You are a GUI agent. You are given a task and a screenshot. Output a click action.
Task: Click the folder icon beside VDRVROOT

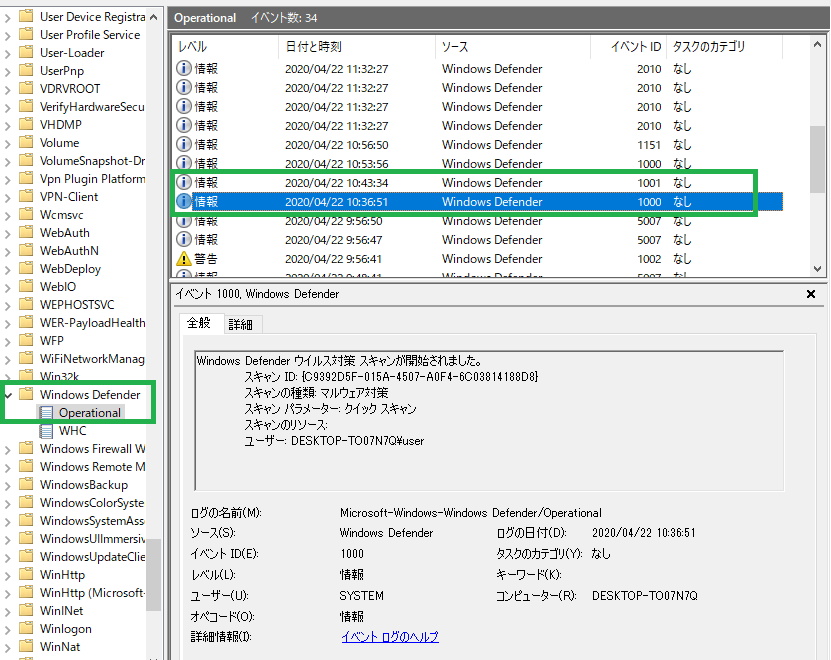click(x=26, y=88)
